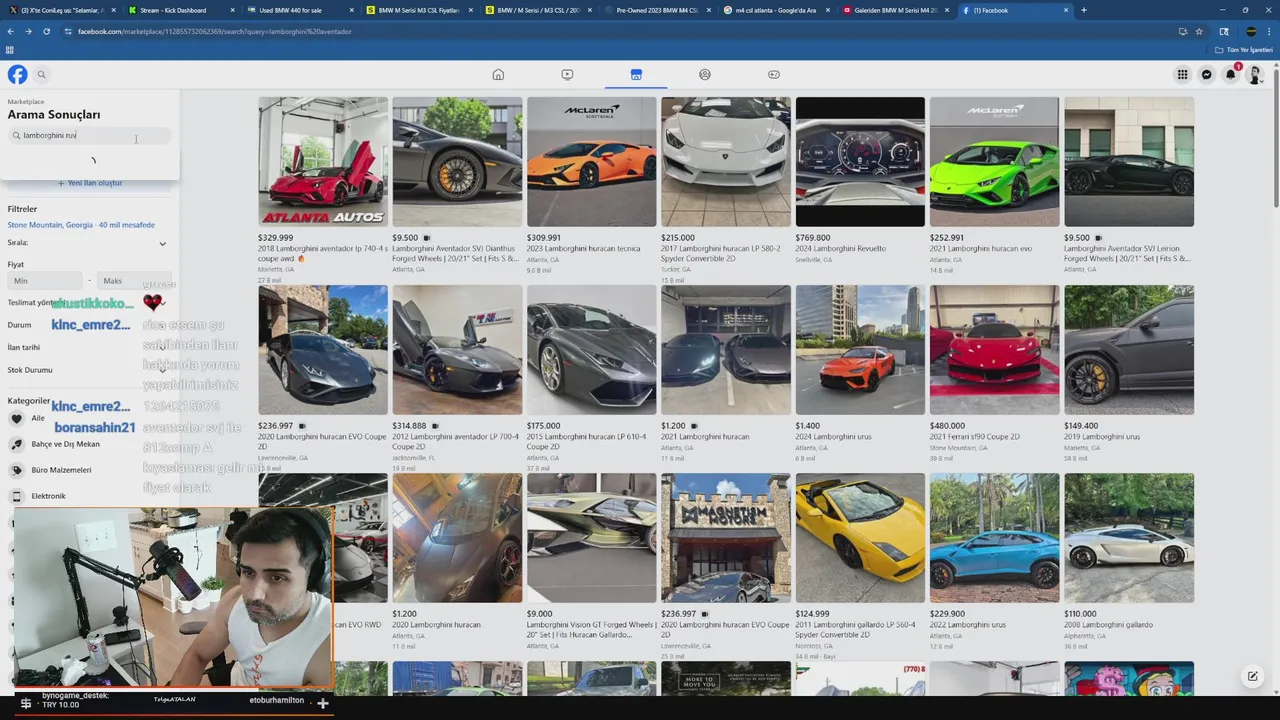The width and height of the screenshot is (1280, 720).
Task: Click the Bahçe ve Dış Mekan category icon
Action: [17, 444]
